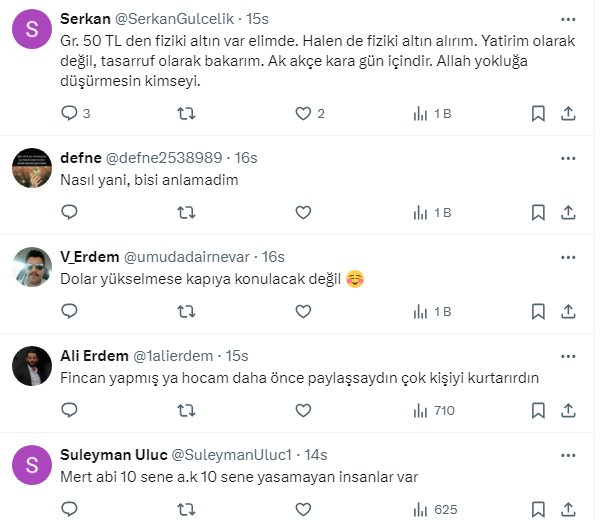View Ali Erdem's profile picture

tap(32, 366)
